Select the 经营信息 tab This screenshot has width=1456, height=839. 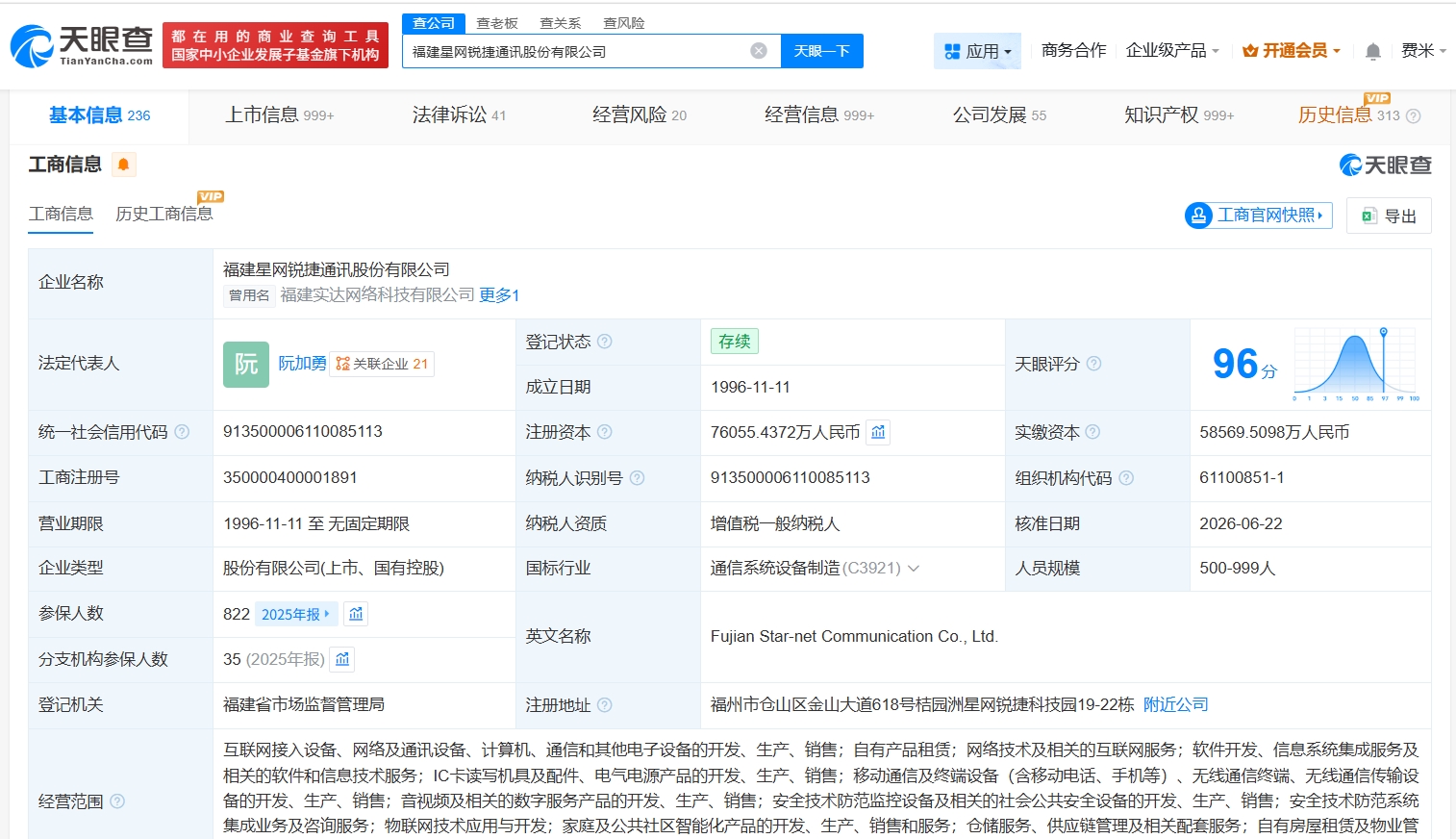point(819,115)
